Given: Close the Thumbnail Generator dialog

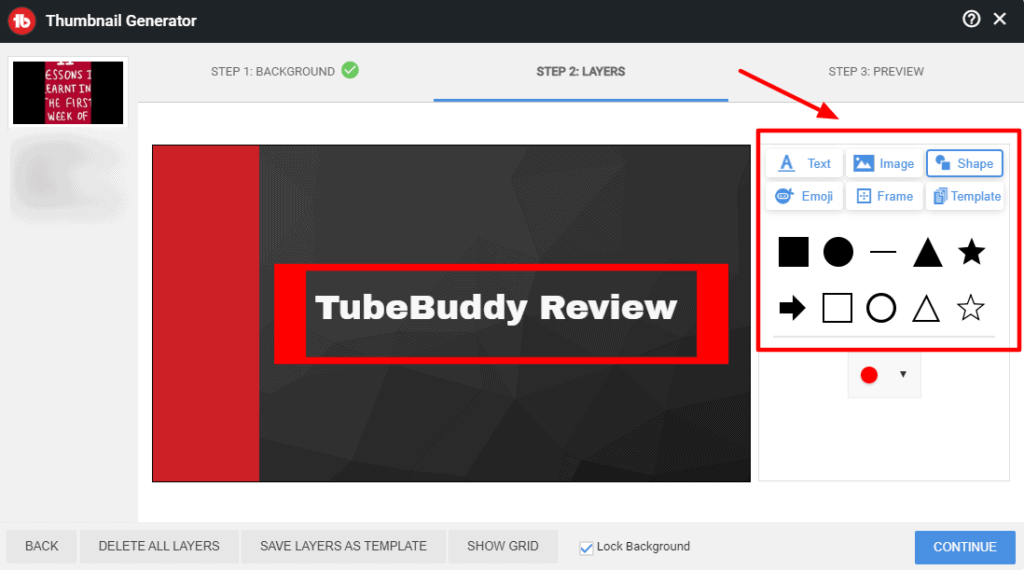Looking at the screenshot, I should 1000,19.
